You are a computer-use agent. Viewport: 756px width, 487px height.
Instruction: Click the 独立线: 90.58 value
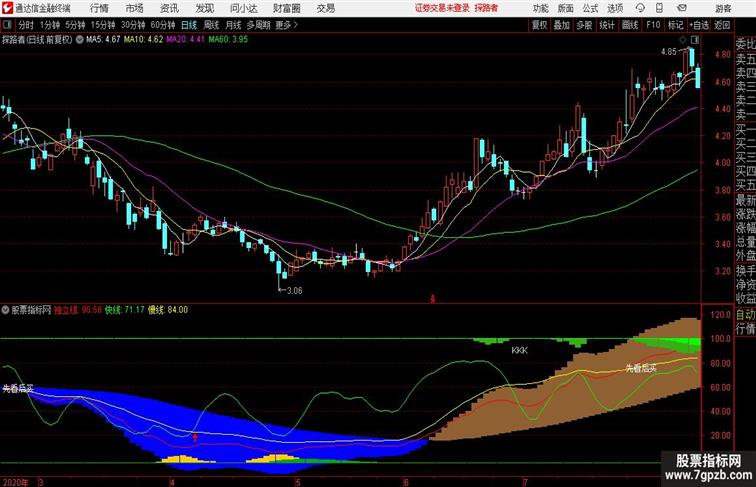point(78,310)
